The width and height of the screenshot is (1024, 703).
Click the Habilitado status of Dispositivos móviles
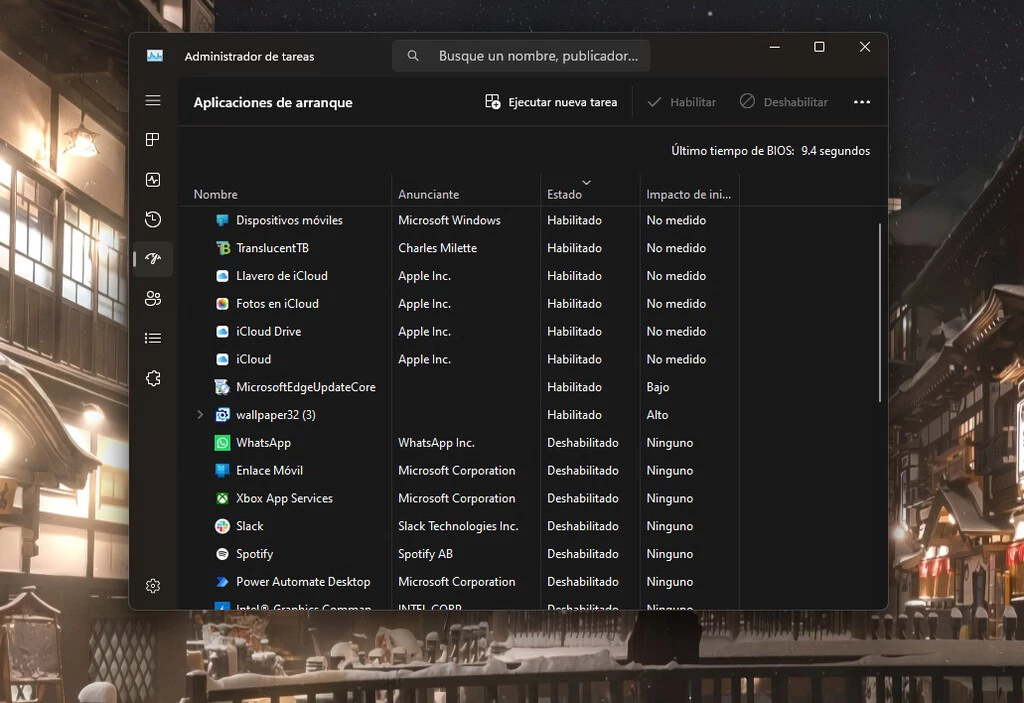[x=575, y=220]
